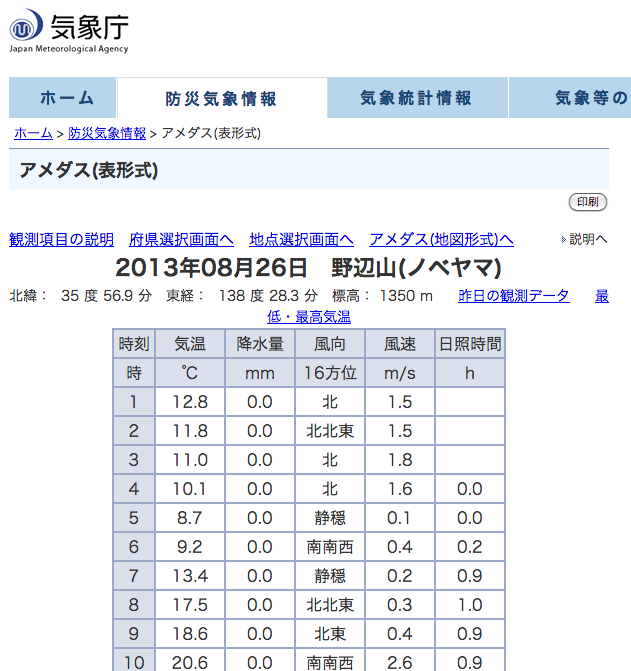
Task: Click the m/s unit cell
Action: tap(400, 373)
